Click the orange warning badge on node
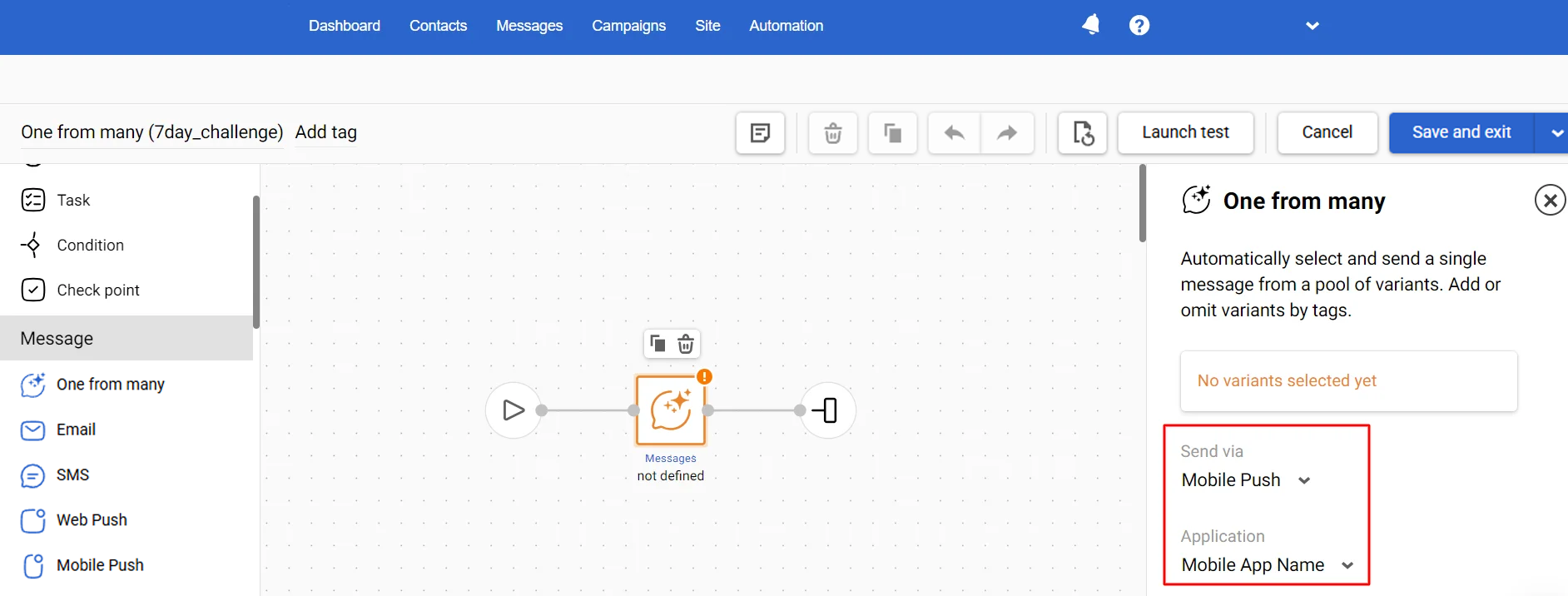Screen dimensions: 1568x596 coord(704,376)
